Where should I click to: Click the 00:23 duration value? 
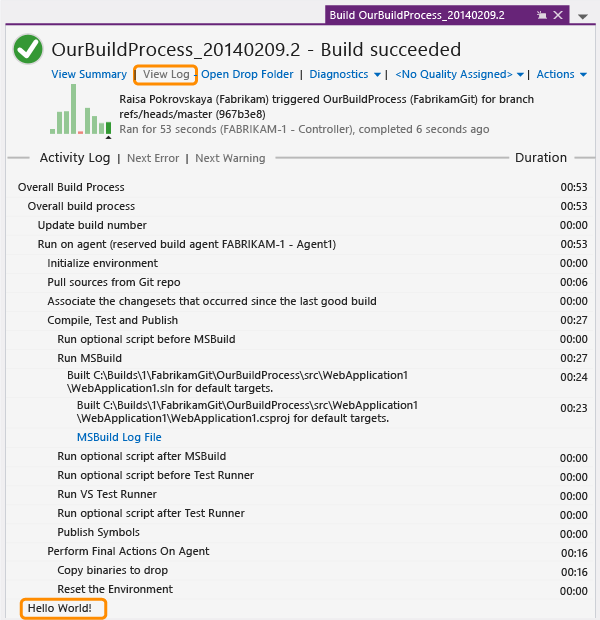pos(574,408)
